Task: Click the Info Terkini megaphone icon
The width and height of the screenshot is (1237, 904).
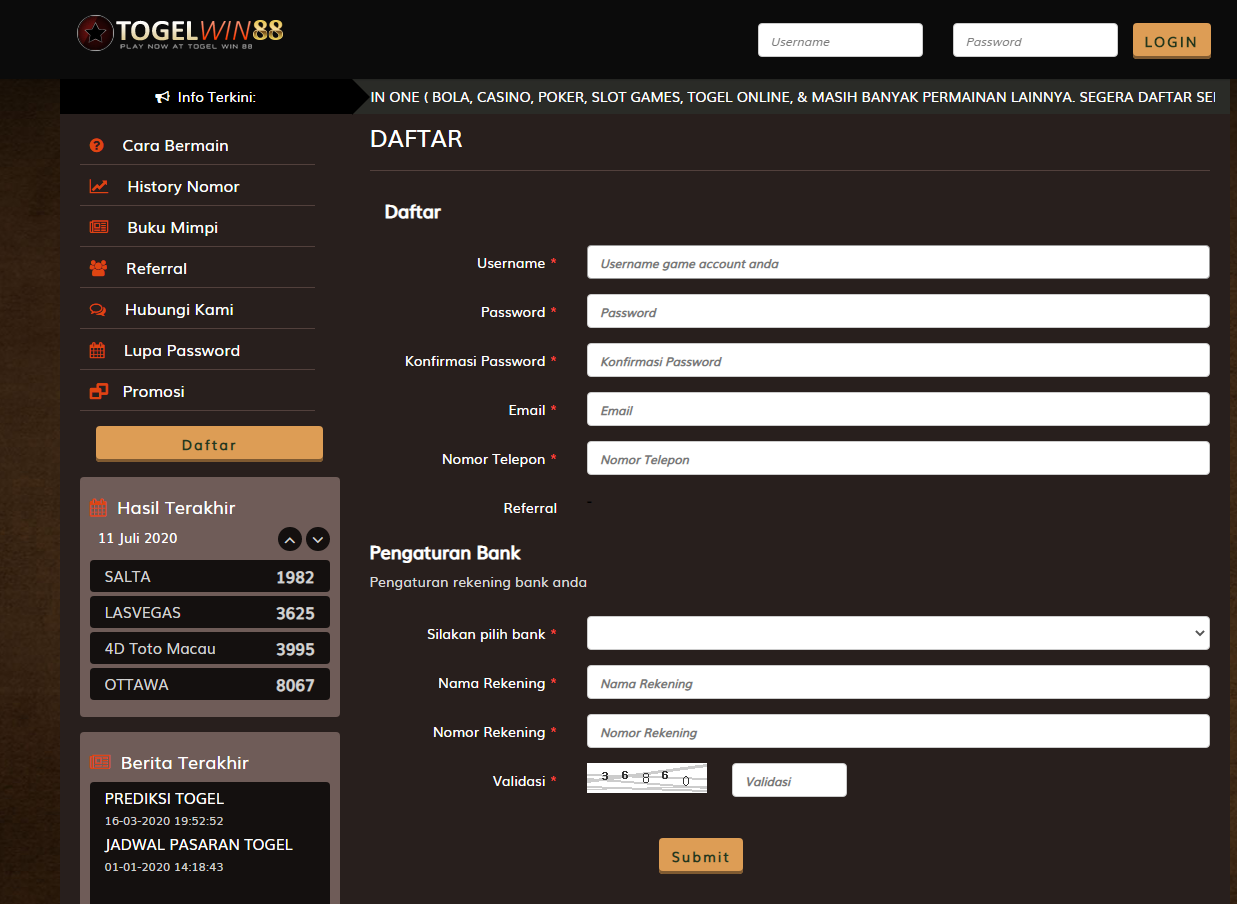Action: pos(162,96)
